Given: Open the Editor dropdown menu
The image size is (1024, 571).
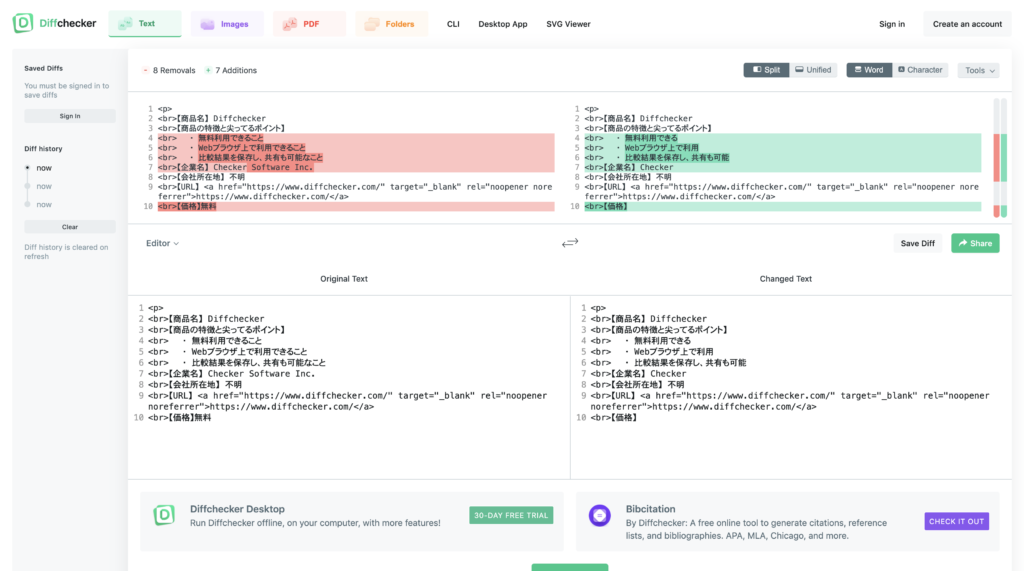Looking at the screenshot, I should (162, 243).
